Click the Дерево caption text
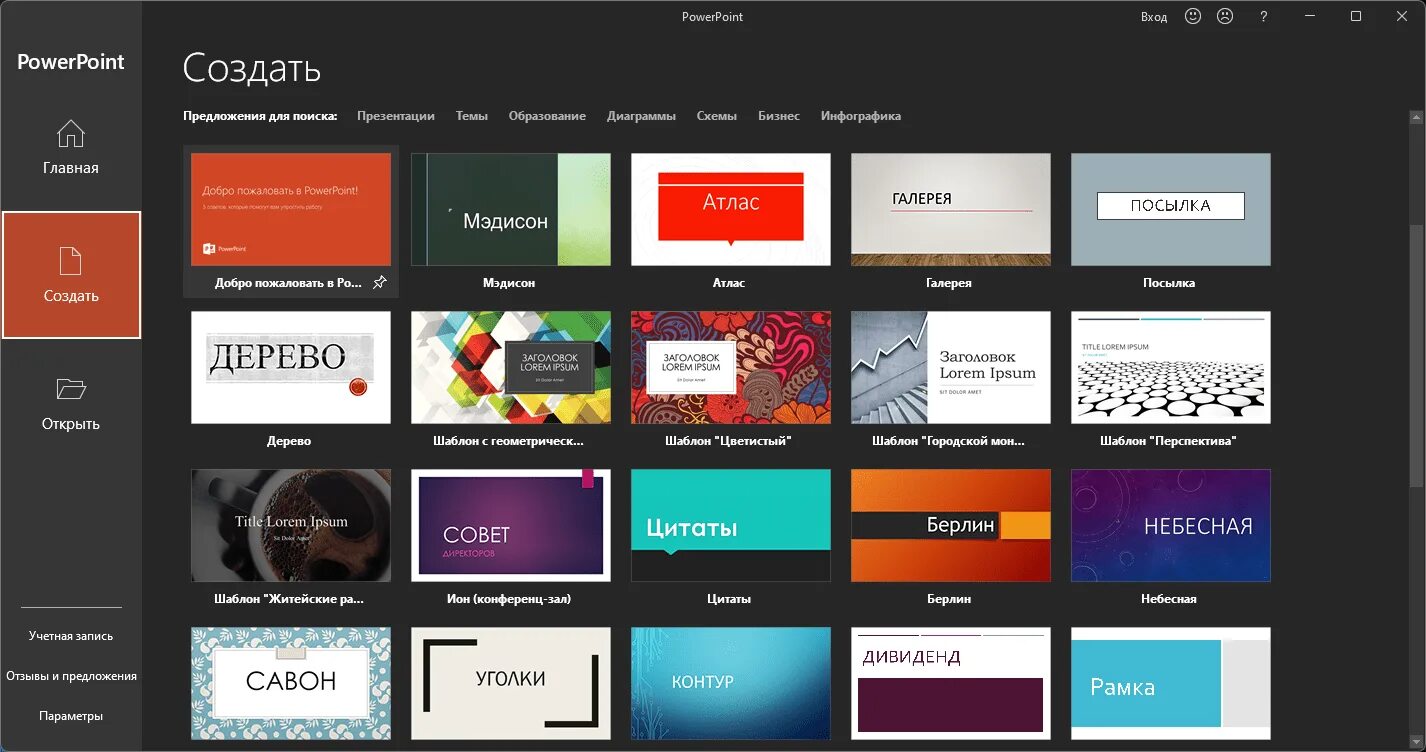Viewport: 1426px width, 752px height. tap(289, 441)
